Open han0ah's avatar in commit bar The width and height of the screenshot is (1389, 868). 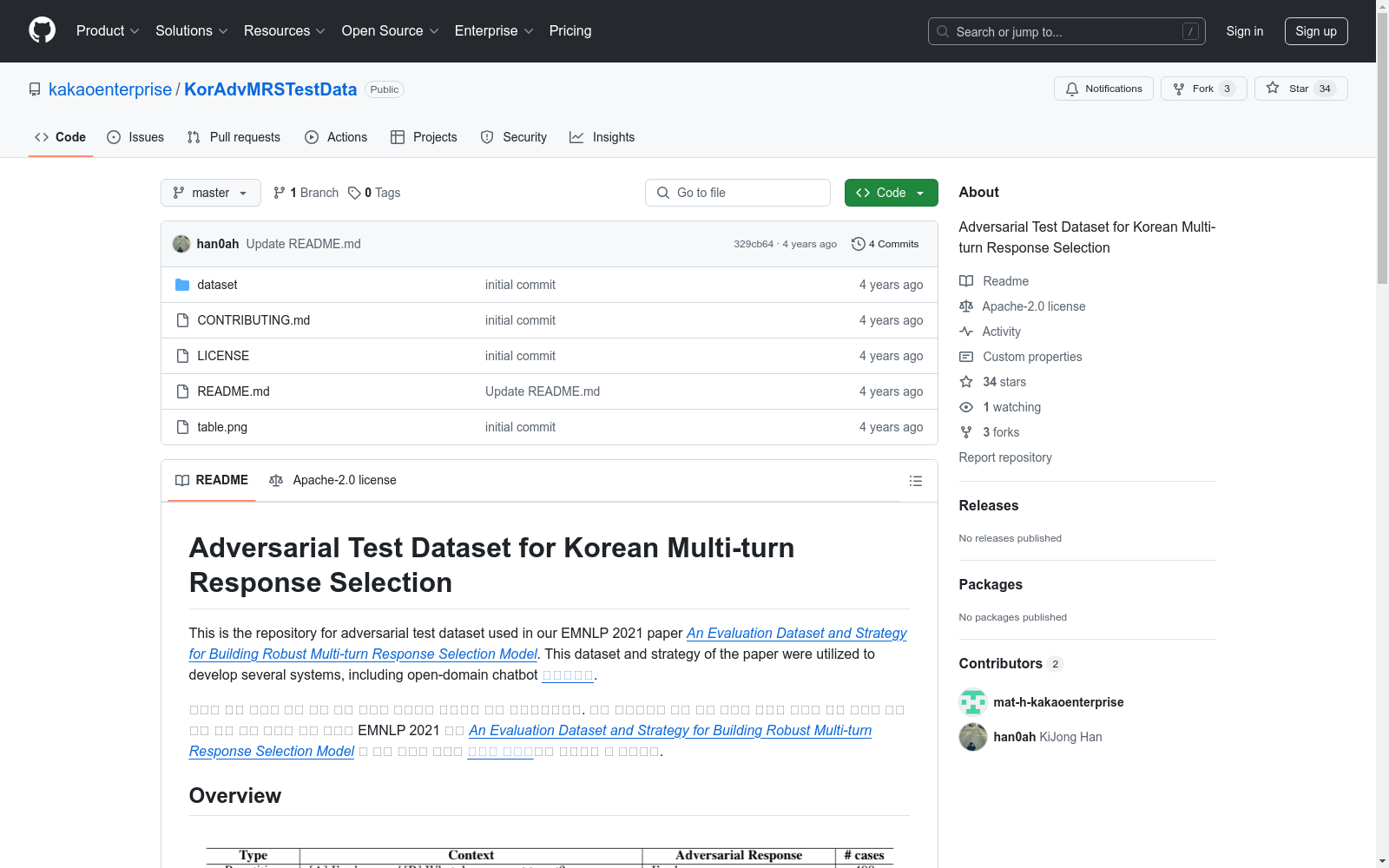[x=181, y=244]
